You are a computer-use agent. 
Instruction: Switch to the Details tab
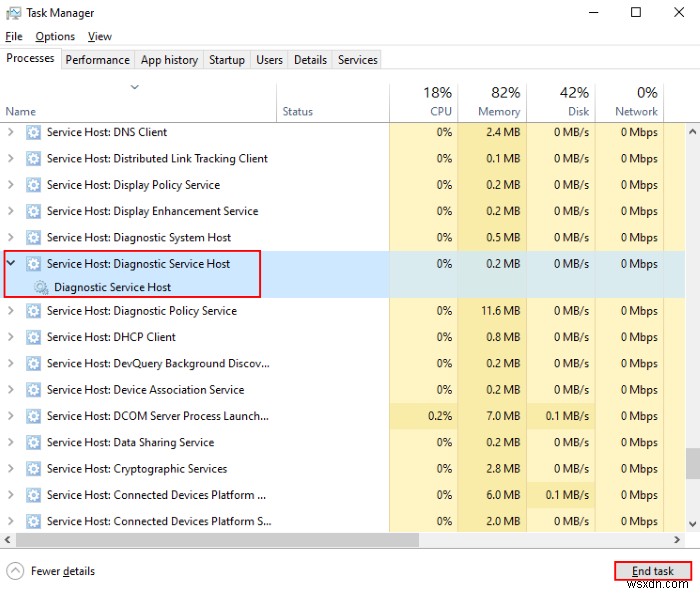click(x=310, y=60)
